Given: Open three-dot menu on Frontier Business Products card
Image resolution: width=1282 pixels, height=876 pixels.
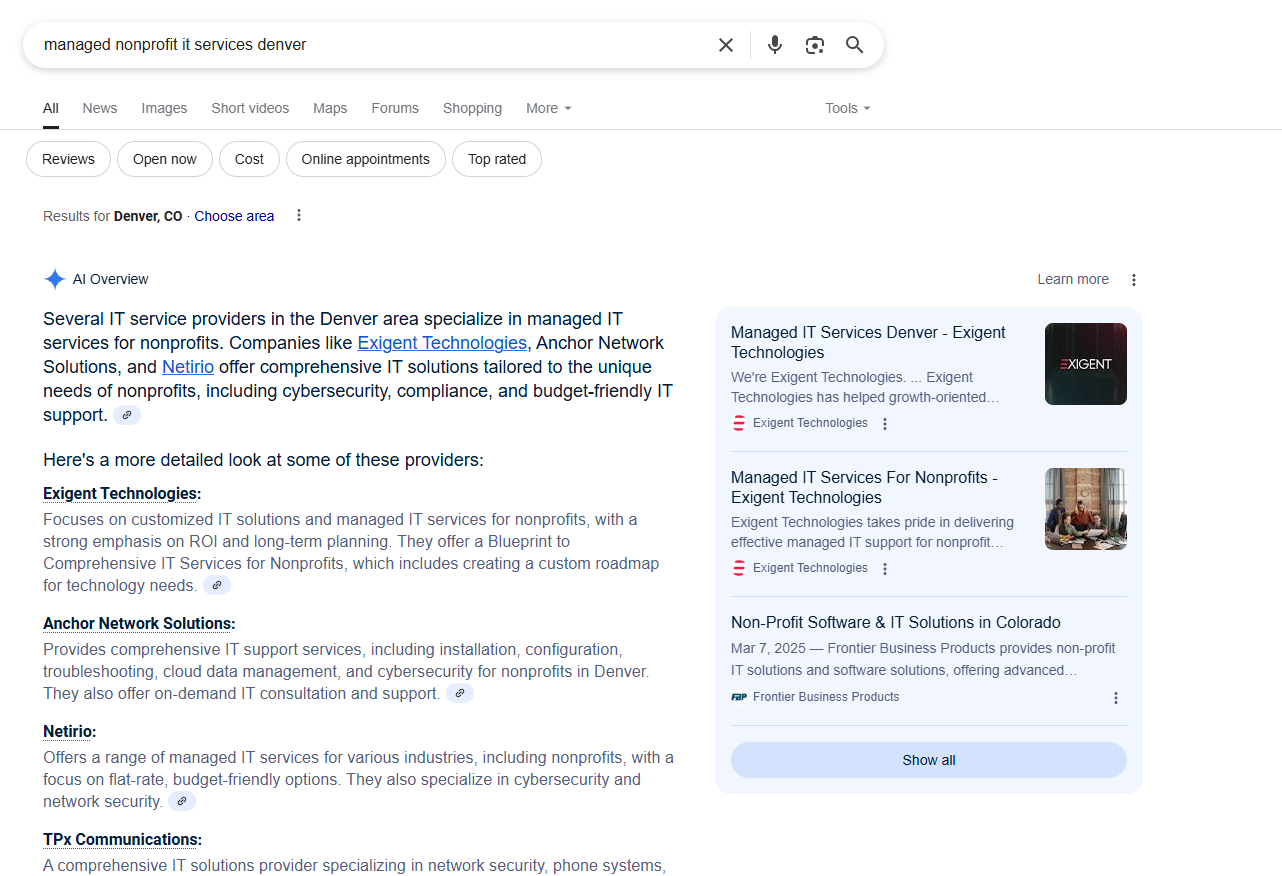Looking at the screenshot, I should [1116, 698].
